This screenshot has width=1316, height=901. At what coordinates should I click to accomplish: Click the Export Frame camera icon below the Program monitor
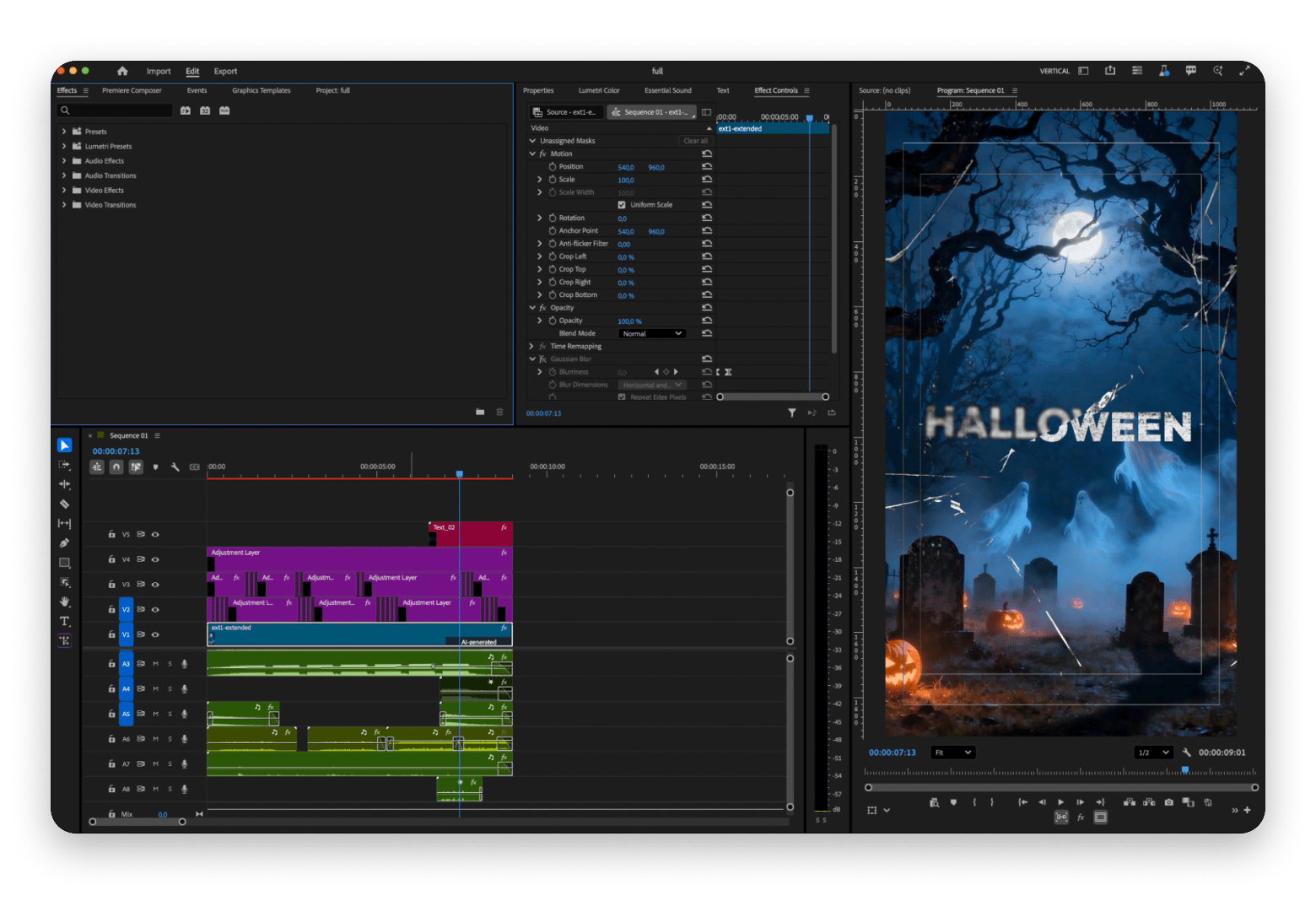tap(1169, 802)
